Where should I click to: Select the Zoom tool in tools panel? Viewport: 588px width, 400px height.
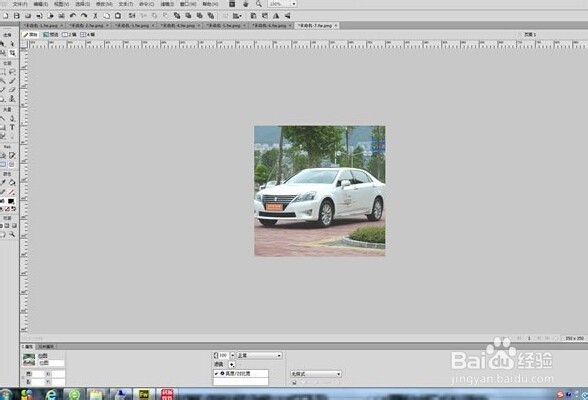pos(12,235)
